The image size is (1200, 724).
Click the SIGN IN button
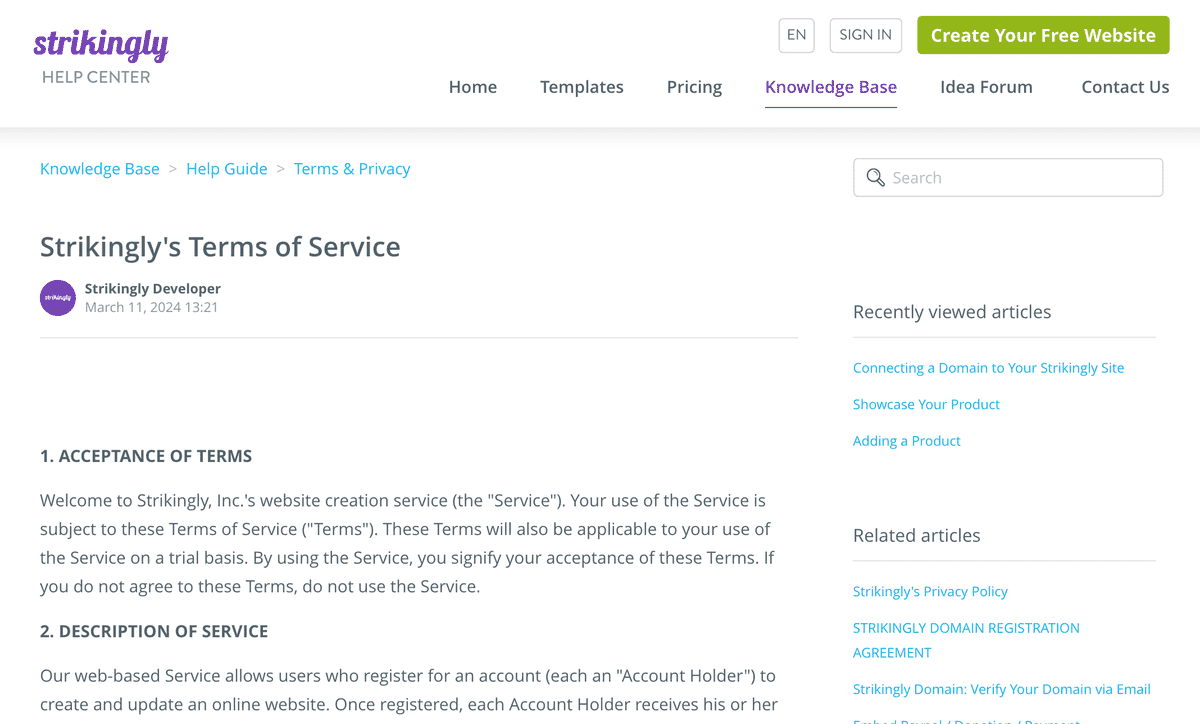[x=865, y=35]
